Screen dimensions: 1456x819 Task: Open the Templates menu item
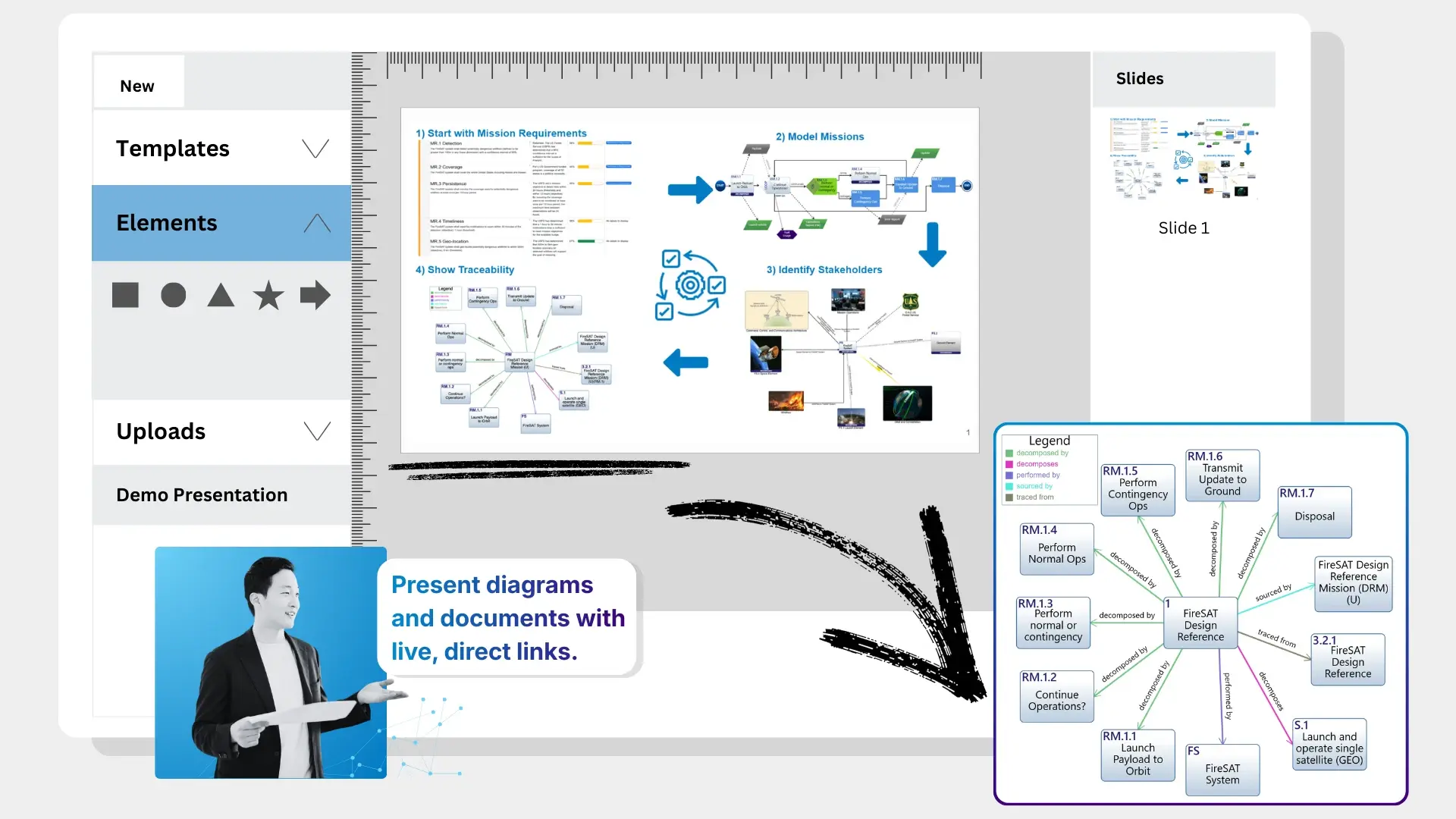(x=221, y=148)
